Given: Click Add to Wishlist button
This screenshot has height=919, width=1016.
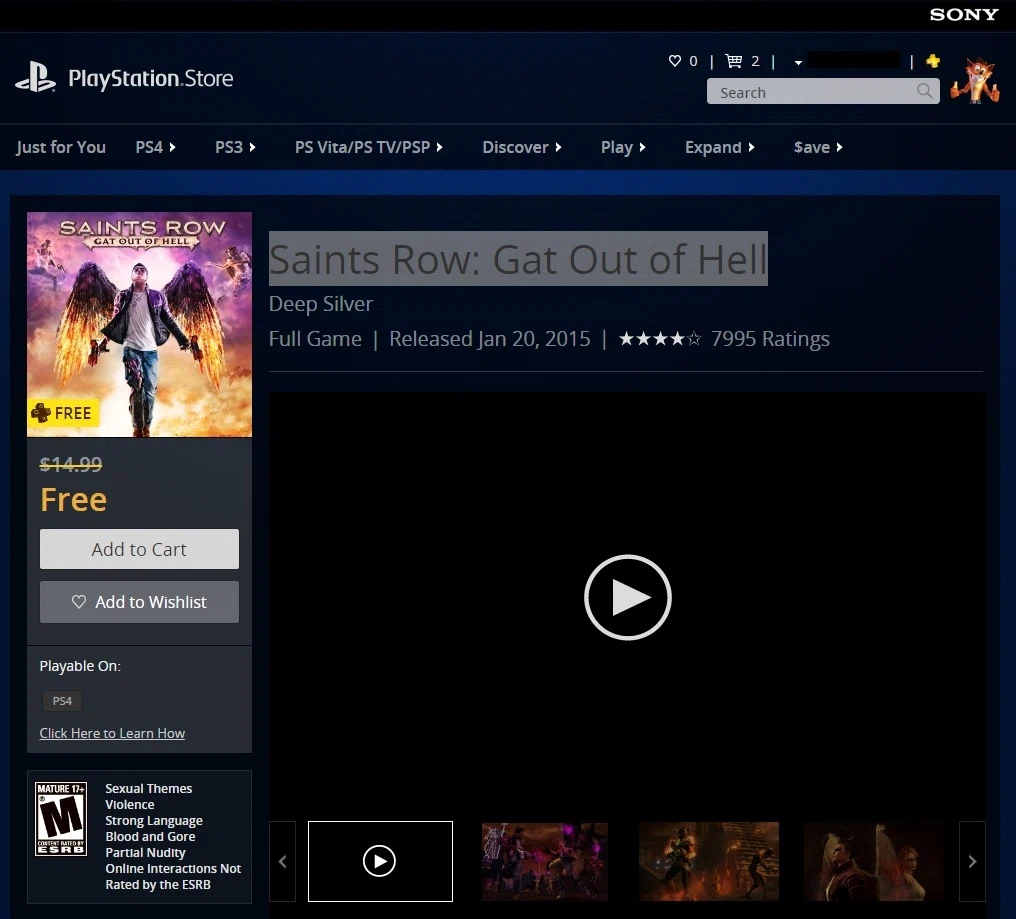Looking at the screenshot, I should pyautogui.click(x=139, y=602).
